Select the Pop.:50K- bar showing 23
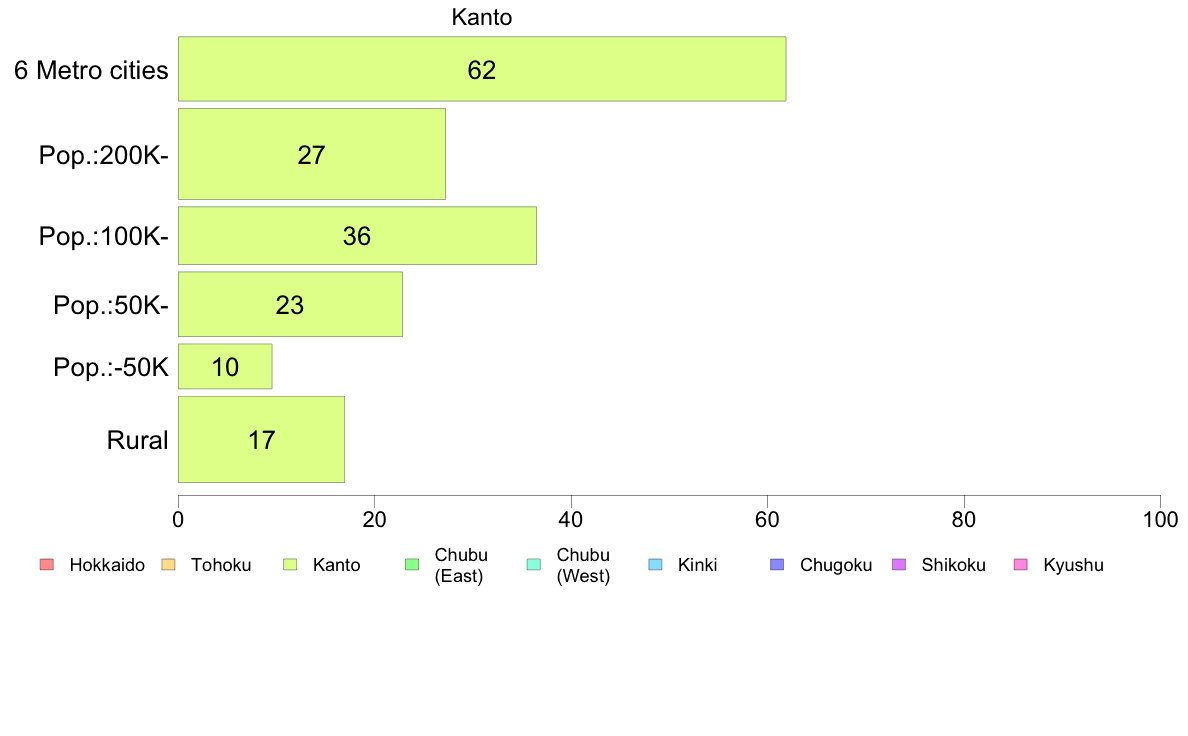Image resolution: width=1188 pixels, height=736 pixels. point(290,304)
